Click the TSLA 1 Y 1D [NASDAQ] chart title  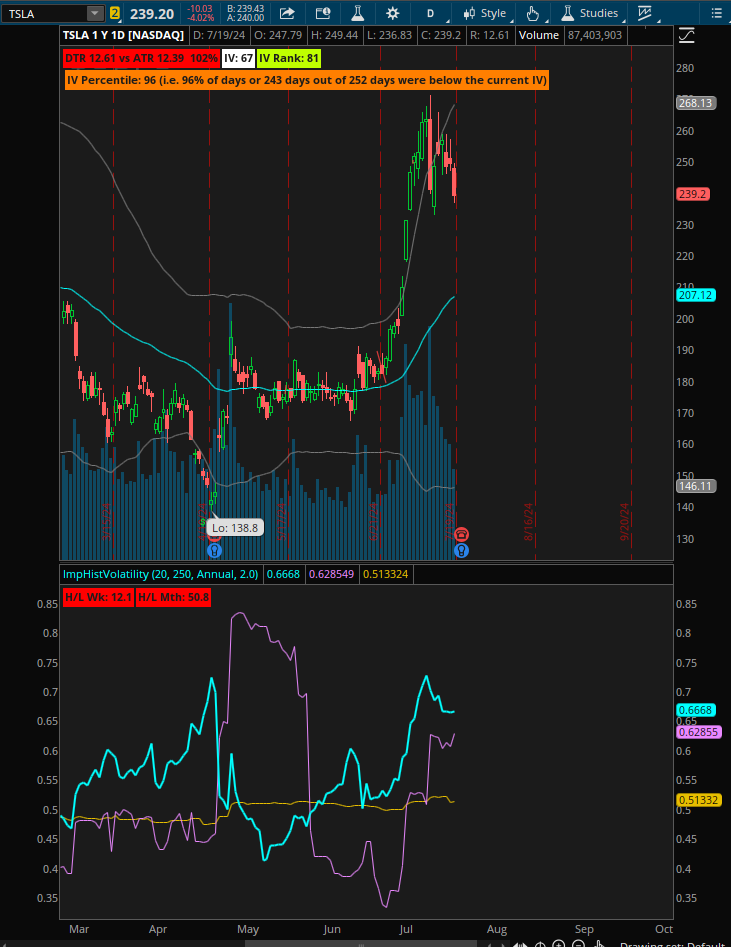pyautogui.click(x=123, y=35)
